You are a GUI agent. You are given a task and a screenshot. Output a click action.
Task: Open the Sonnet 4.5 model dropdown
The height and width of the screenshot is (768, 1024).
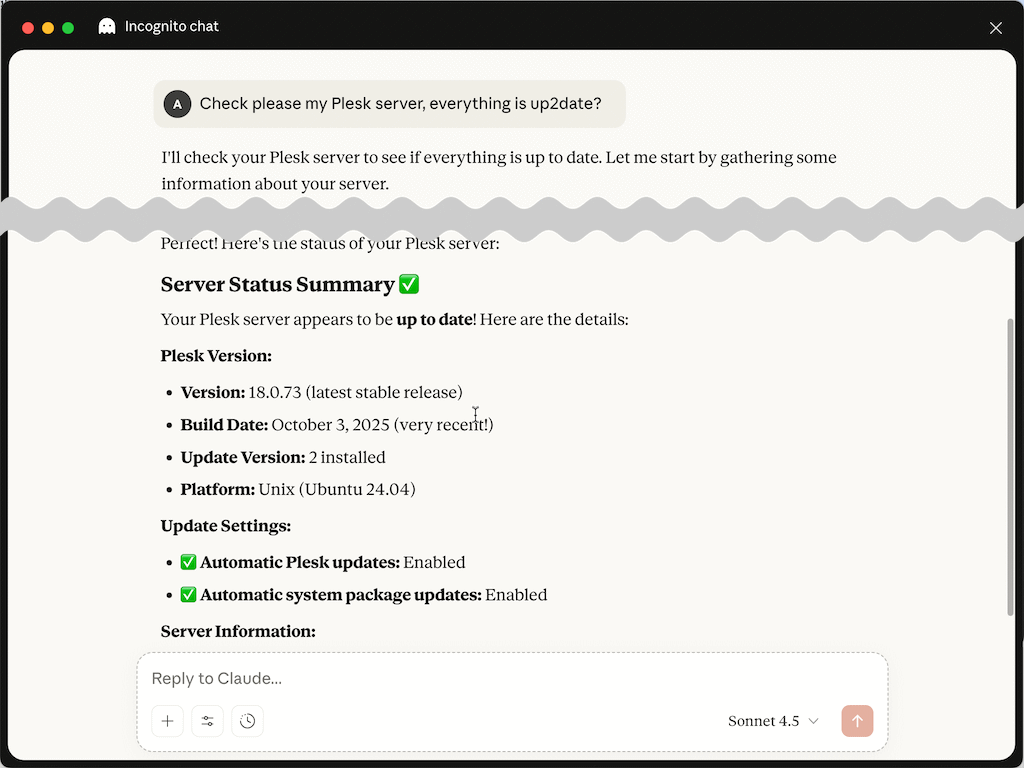click(773, 721)
